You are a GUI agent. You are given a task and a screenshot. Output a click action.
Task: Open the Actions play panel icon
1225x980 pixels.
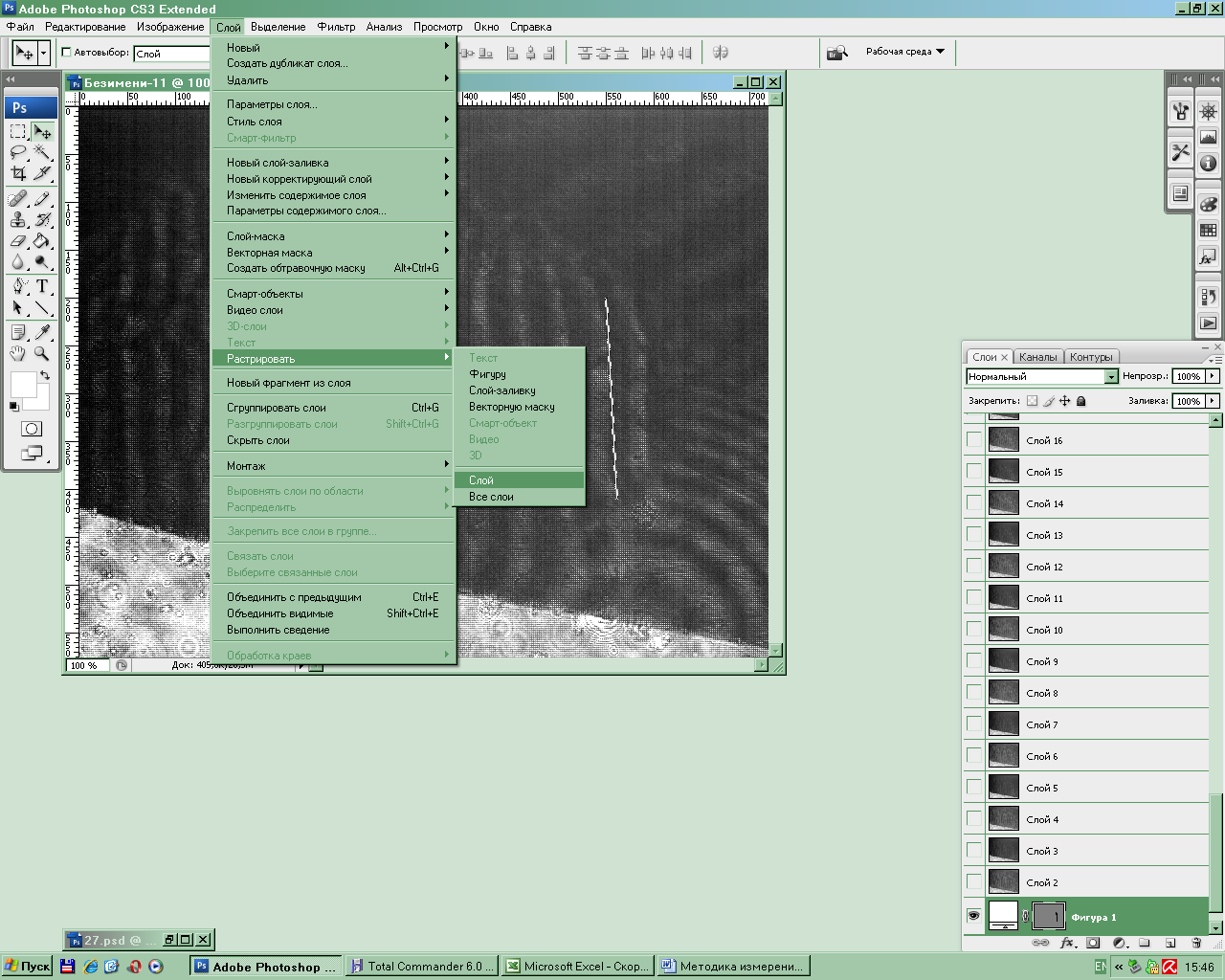click(x=1209, y=323)
